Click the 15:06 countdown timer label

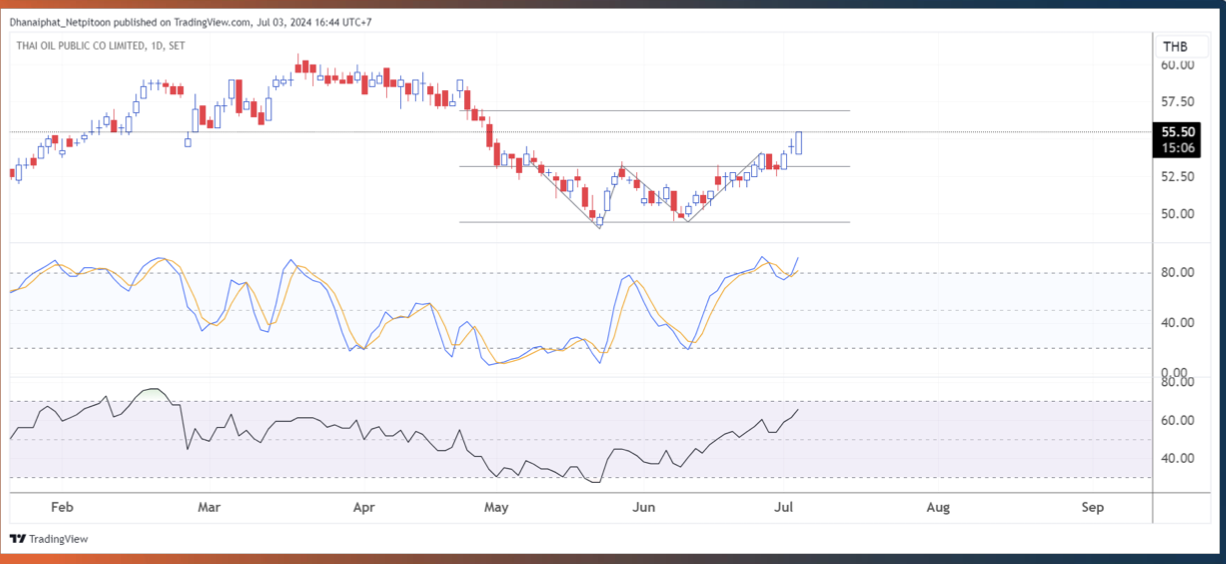click(x=1176, y=147)
